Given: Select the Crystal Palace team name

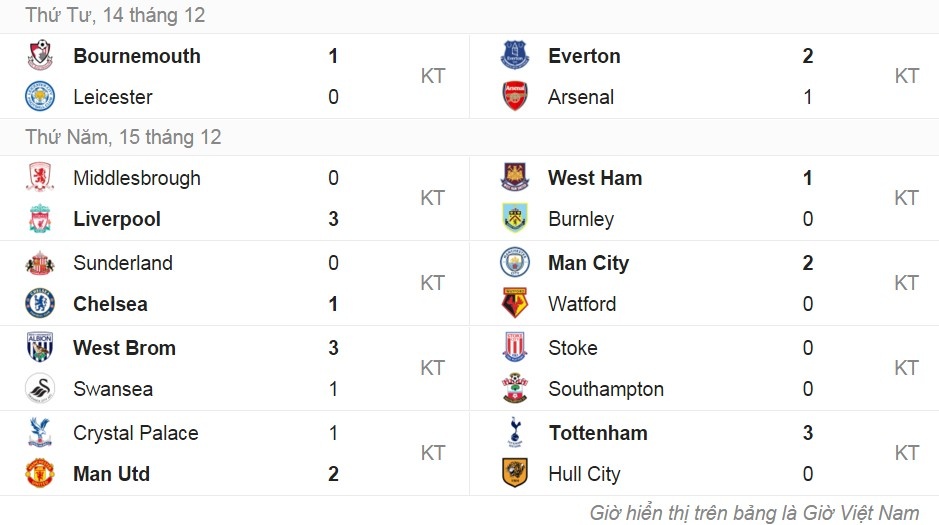Looking at the screenshot, I should 136,433.
